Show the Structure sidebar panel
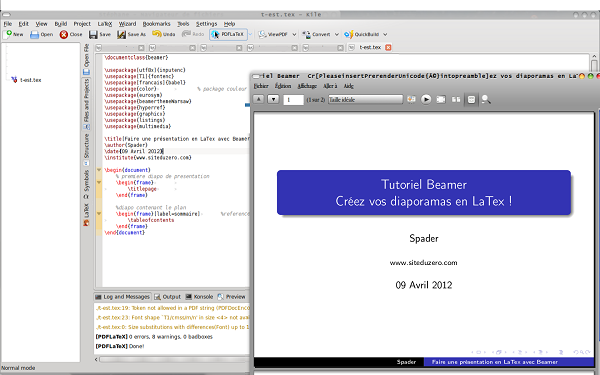This screenshot has height=375, width=600. pyautogui.click(x=86, y=149)
